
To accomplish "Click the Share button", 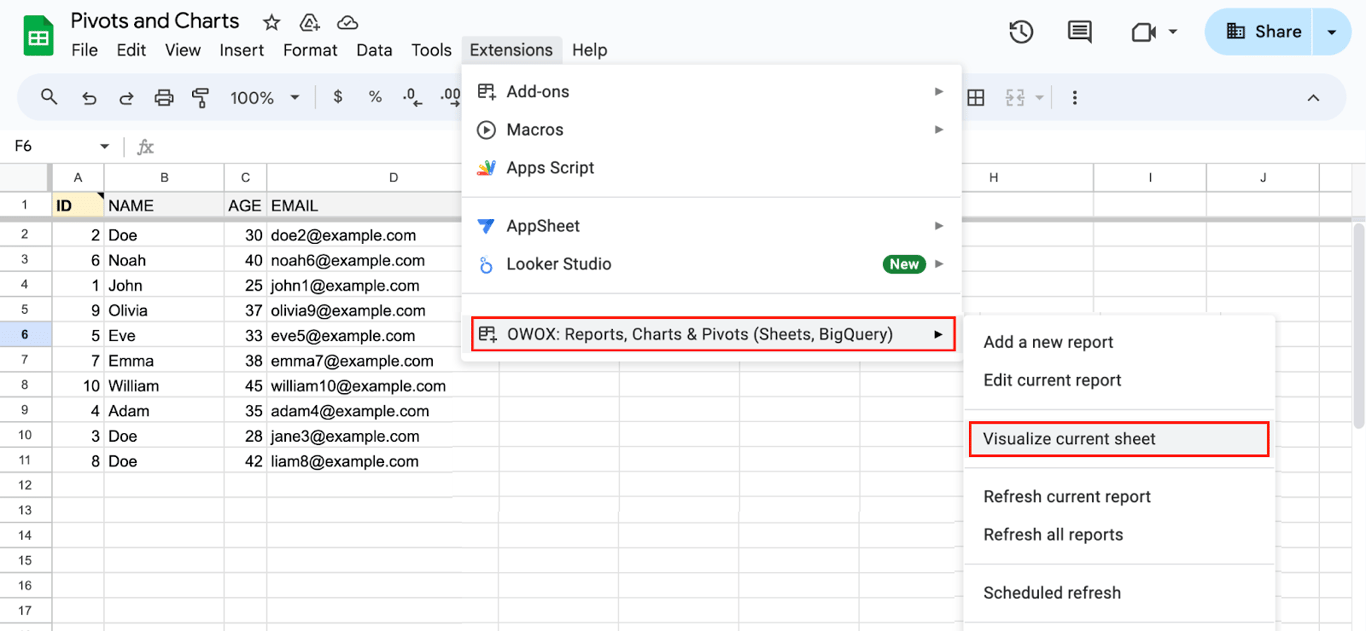I will click(1262, 32).
